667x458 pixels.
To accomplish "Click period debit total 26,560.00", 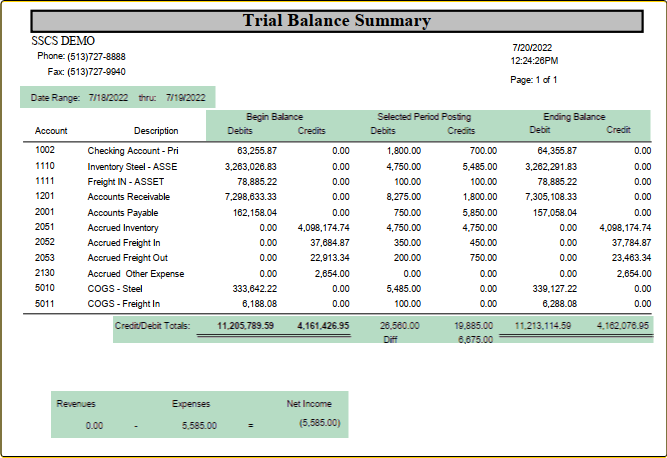I will (x=399, y=326).
